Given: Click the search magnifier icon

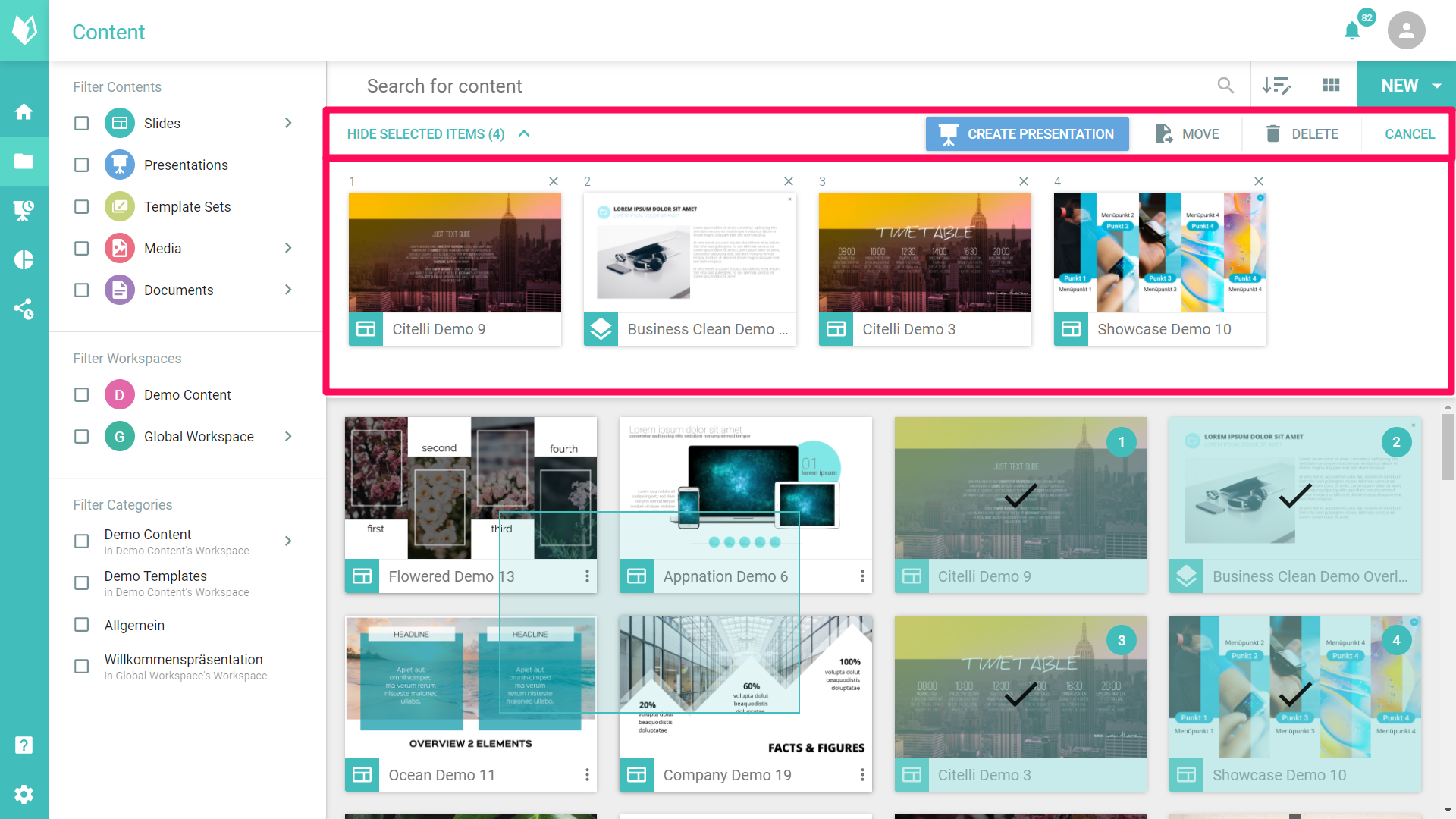Looking at the screenshot, I should coord(1225,86).
